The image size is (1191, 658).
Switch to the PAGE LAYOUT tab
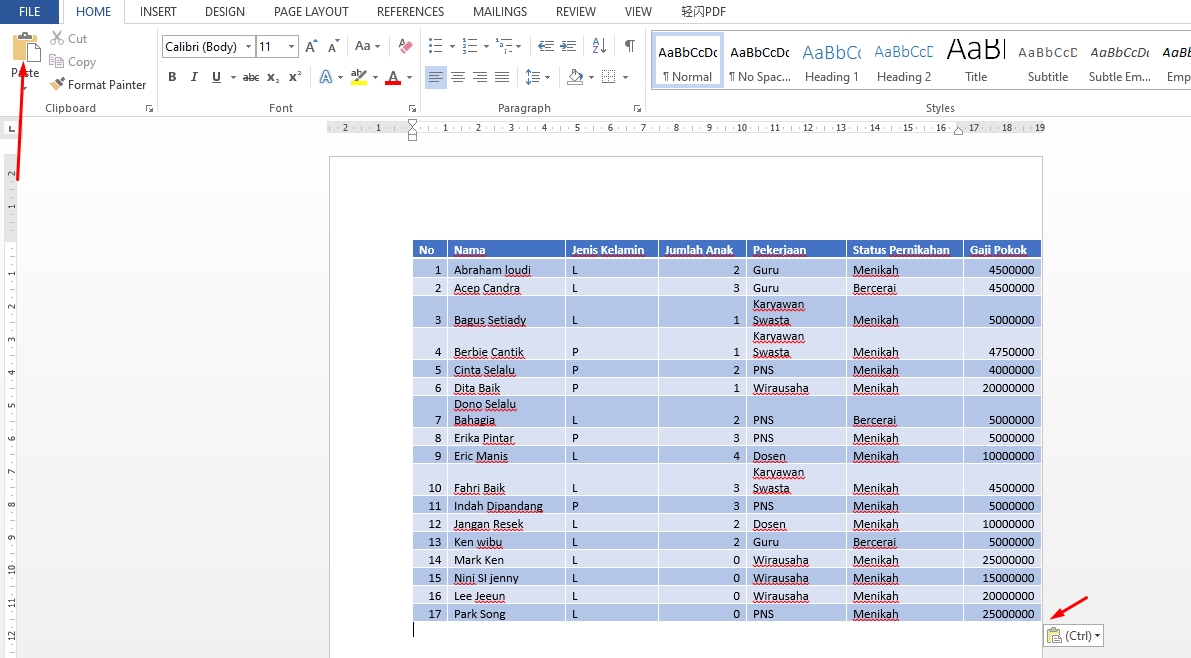[311, 11]
